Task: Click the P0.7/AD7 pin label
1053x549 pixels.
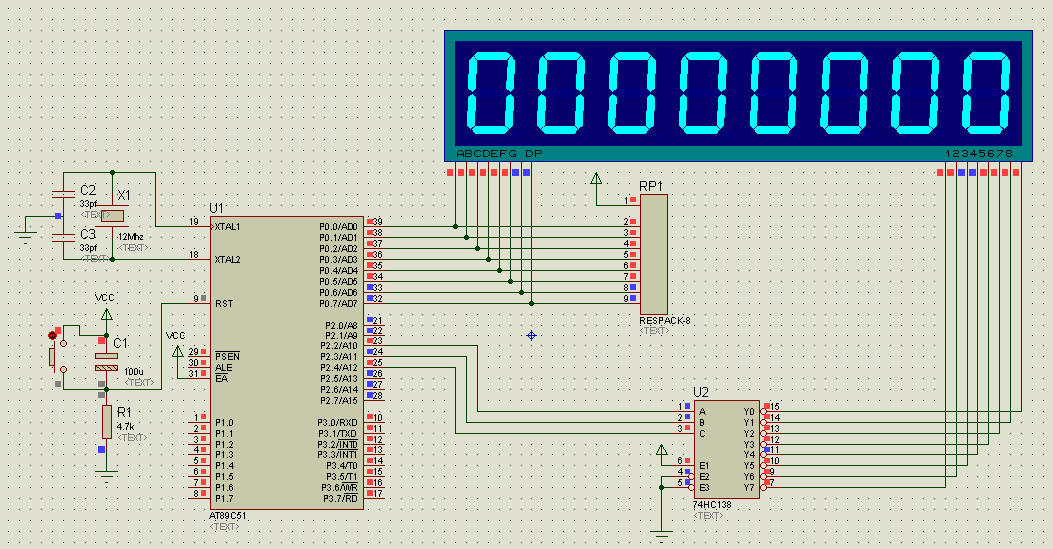Action: pos(338,303)
